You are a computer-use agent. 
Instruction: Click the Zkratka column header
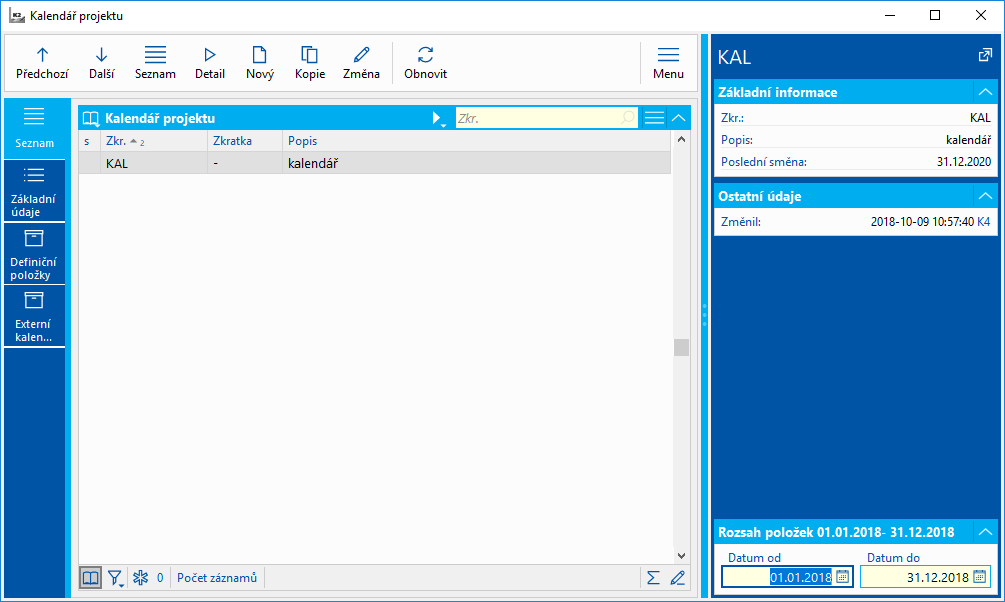[245, 141]
